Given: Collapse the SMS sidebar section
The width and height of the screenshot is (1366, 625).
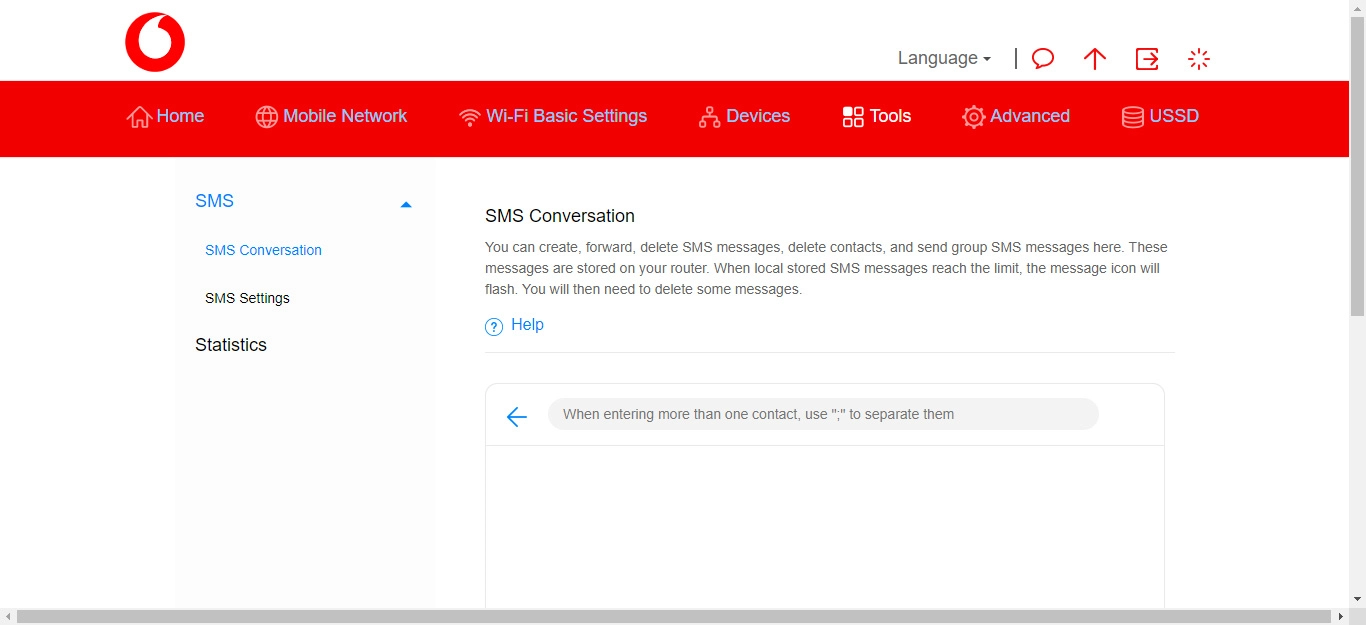Looking at the screenshot, I should (x=406, y=203).
